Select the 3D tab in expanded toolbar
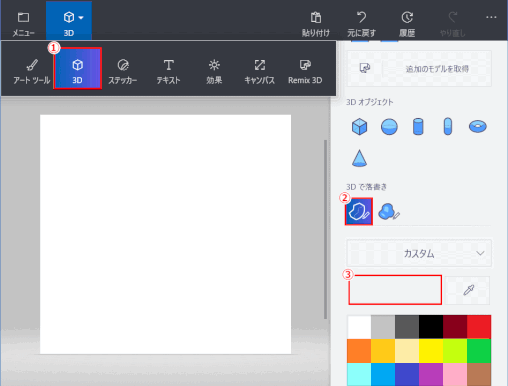The height and width of the screenshot is (386, 508). coord(77,68)
